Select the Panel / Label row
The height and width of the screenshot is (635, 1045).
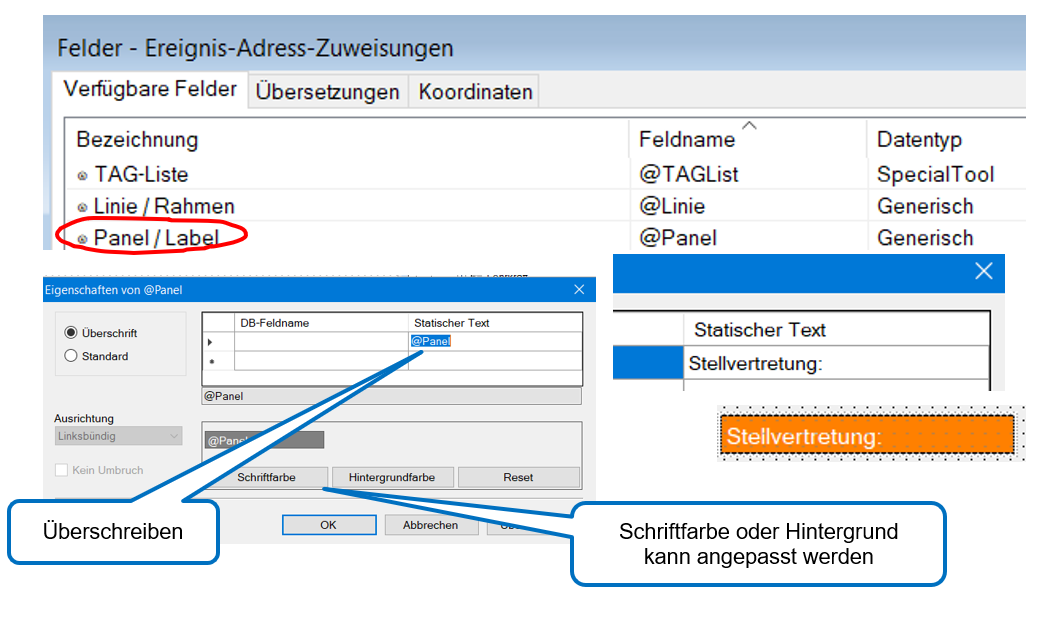tap(545, 237)
